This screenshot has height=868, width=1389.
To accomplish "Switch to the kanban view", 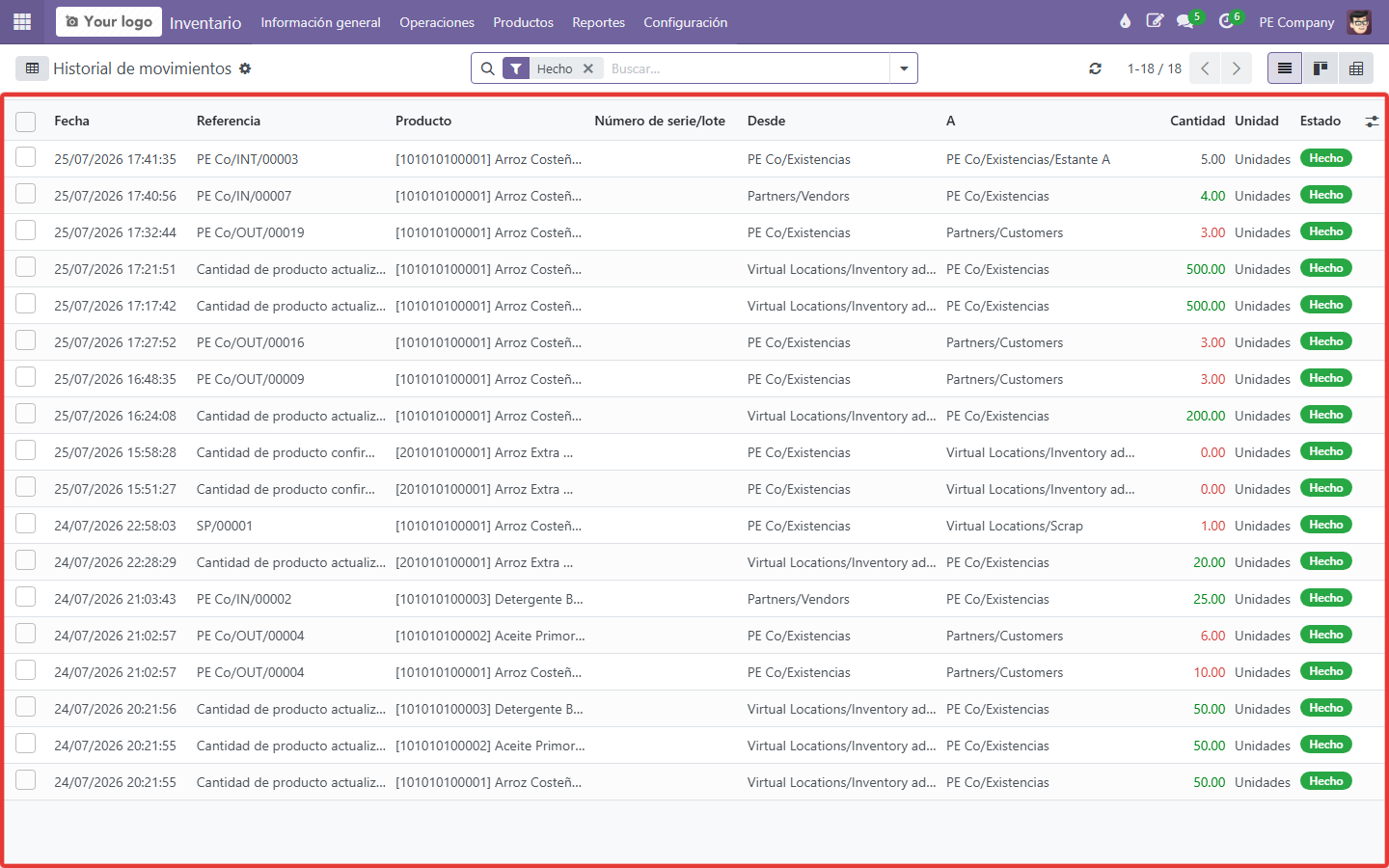I will 1321,68.
